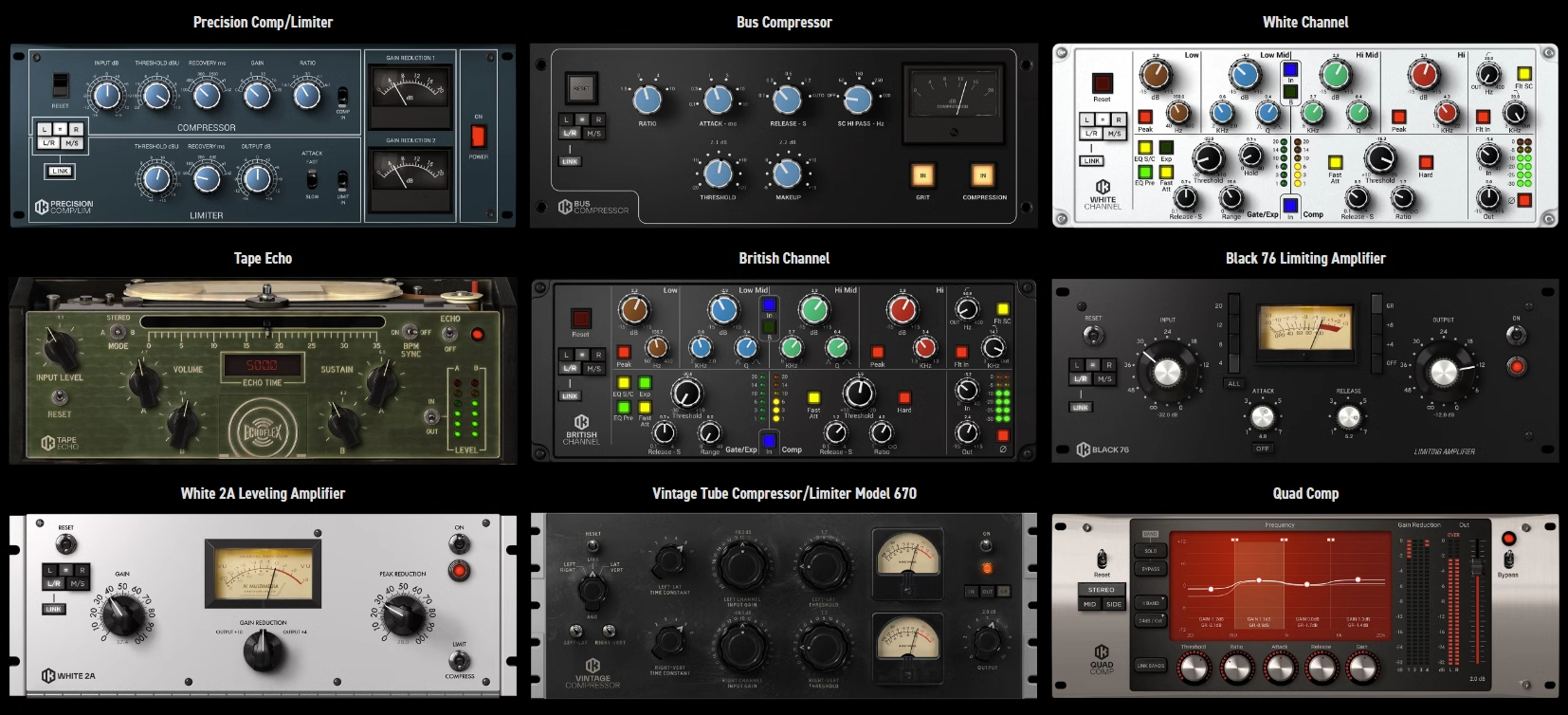Click the Gate Threshold knob on British Channel

point(686,393)
